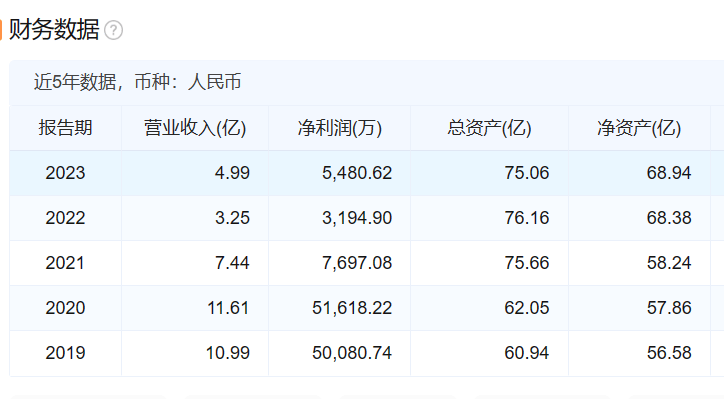Click total assets value 75.66

tap(527, 263)
